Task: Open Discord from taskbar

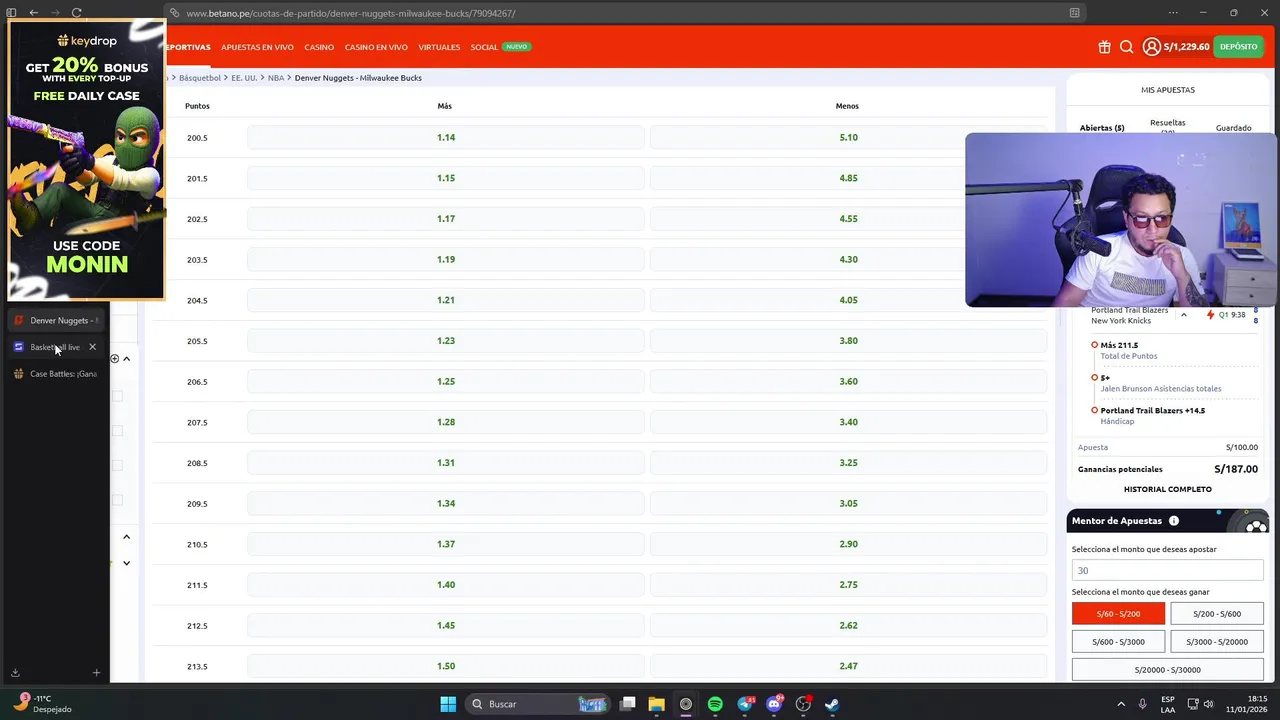Action: [774, 704]
